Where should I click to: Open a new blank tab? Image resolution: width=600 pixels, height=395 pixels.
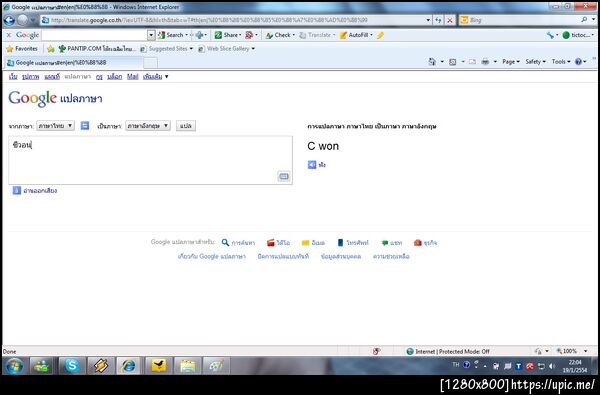pos(150,63)
